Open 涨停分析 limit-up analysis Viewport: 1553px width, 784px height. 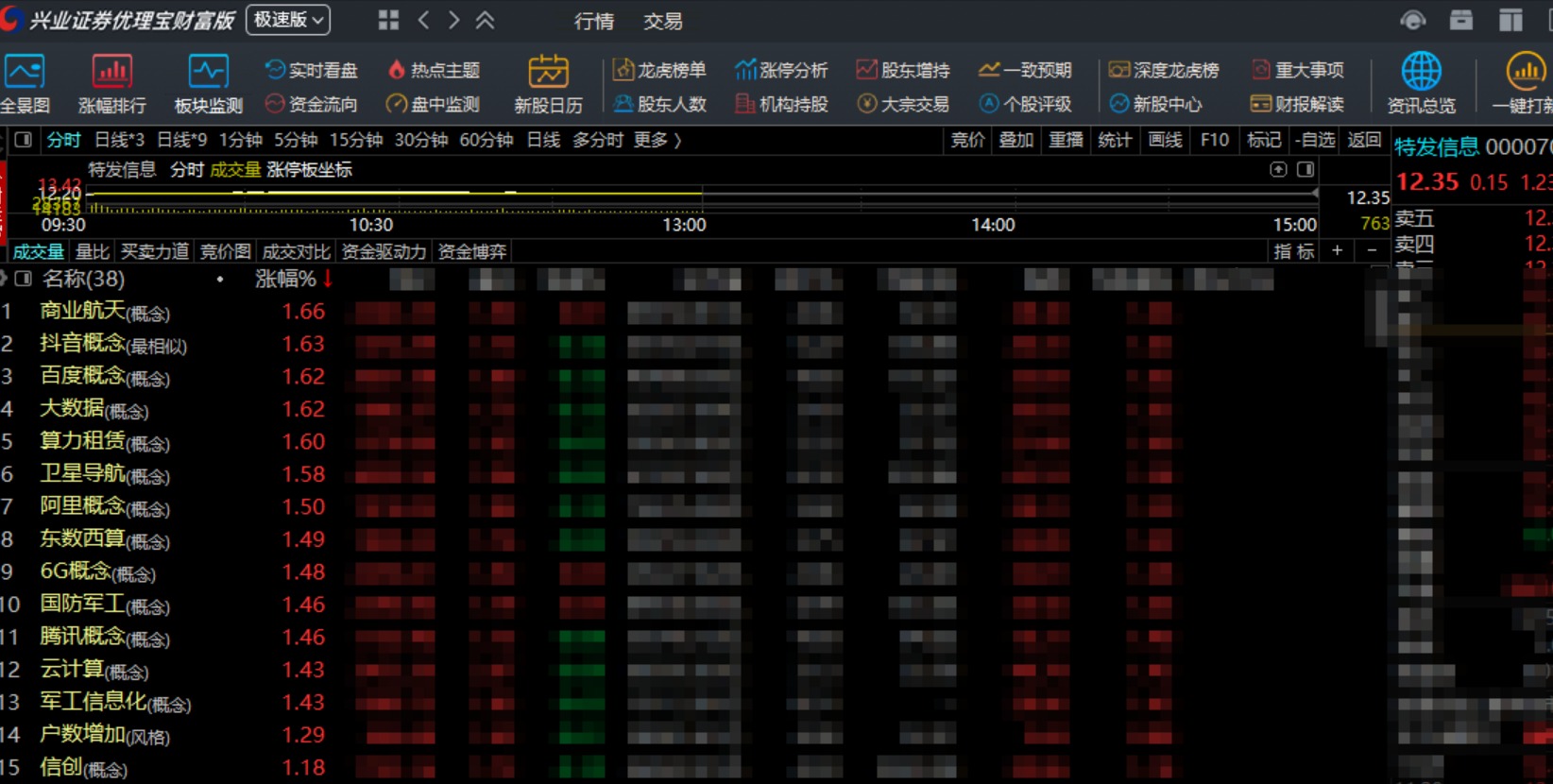(781, 70)
